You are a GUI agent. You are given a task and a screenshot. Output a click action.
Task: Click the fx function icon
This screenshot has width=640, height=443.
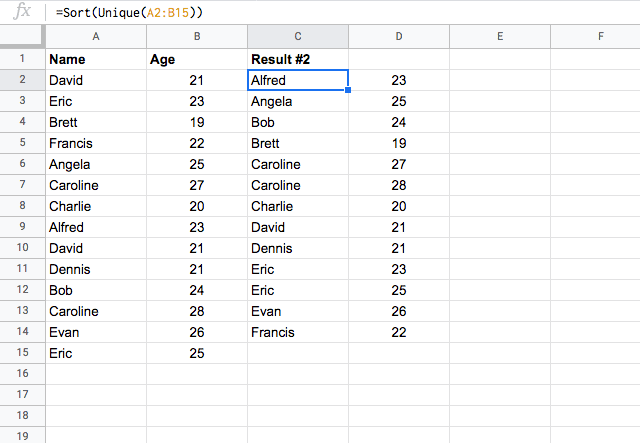tap(22, 11)
